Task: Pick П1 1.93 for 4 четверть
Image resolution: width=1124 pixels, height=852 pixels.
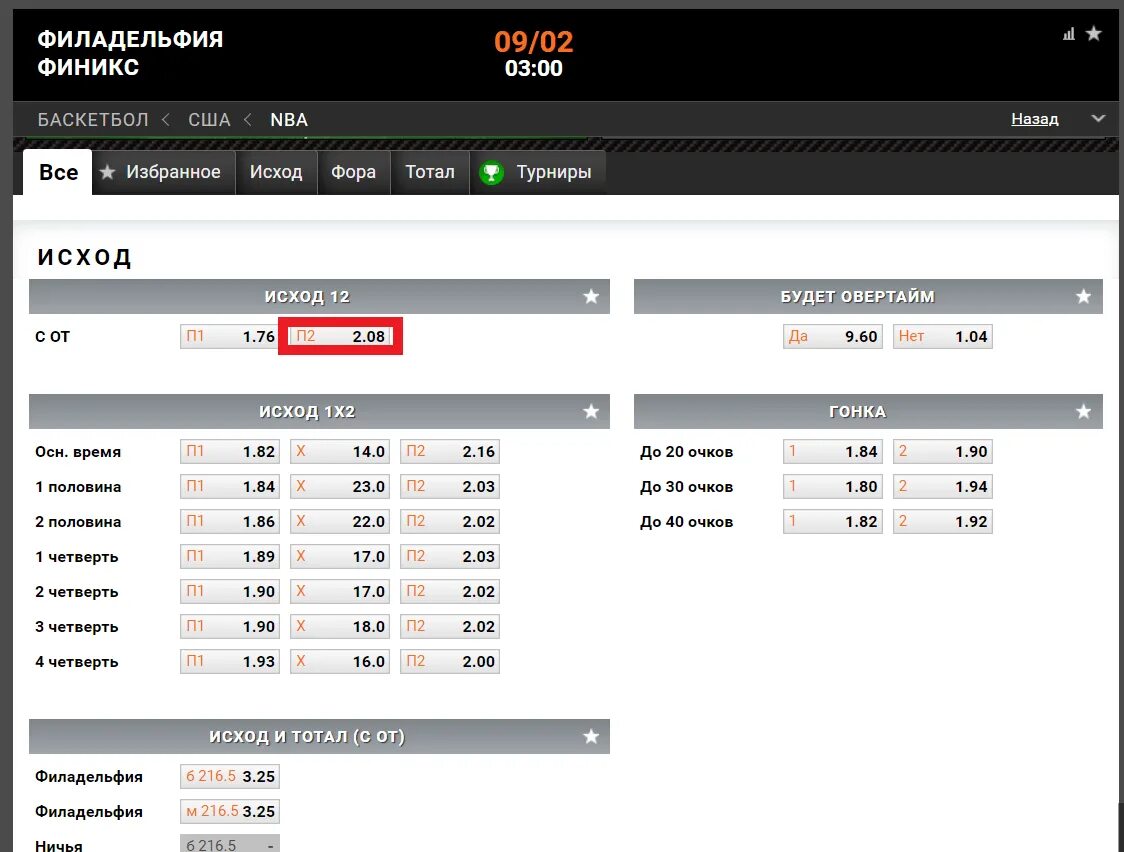Action: click(x=229, y=662)
